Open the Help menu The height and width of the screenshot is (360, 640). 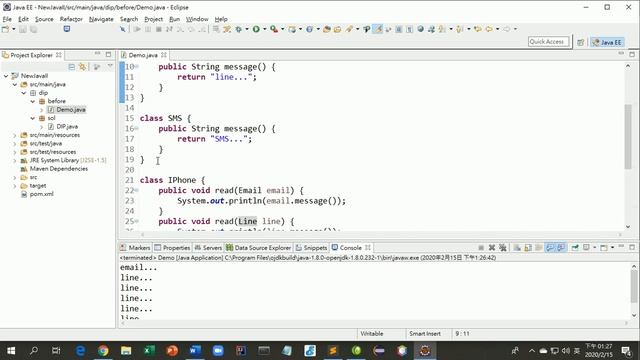tap(221, 19)
